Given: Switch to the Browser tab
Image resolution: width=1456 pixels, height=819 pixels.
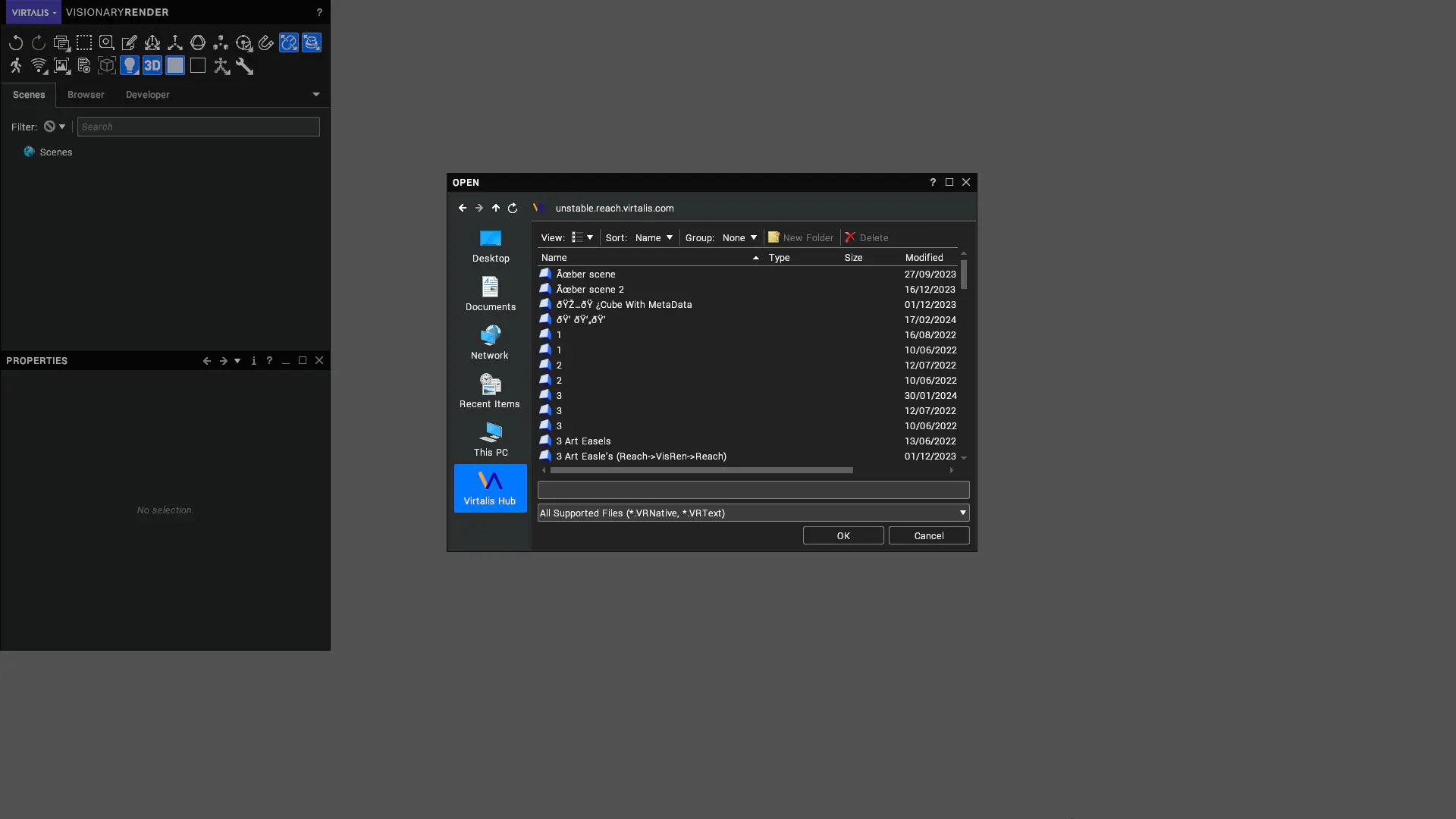Looking at the screenshot, I should [x=86, y=95].
